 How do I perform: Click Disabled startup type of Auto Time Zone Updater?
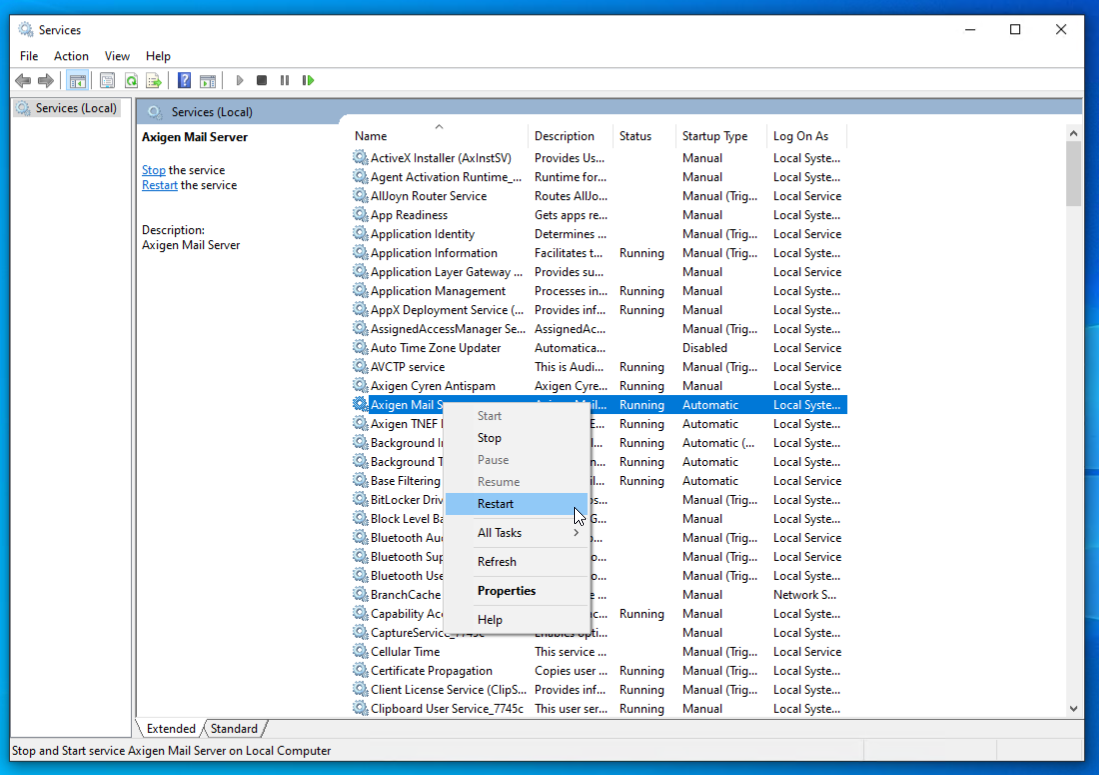point(704,348)
